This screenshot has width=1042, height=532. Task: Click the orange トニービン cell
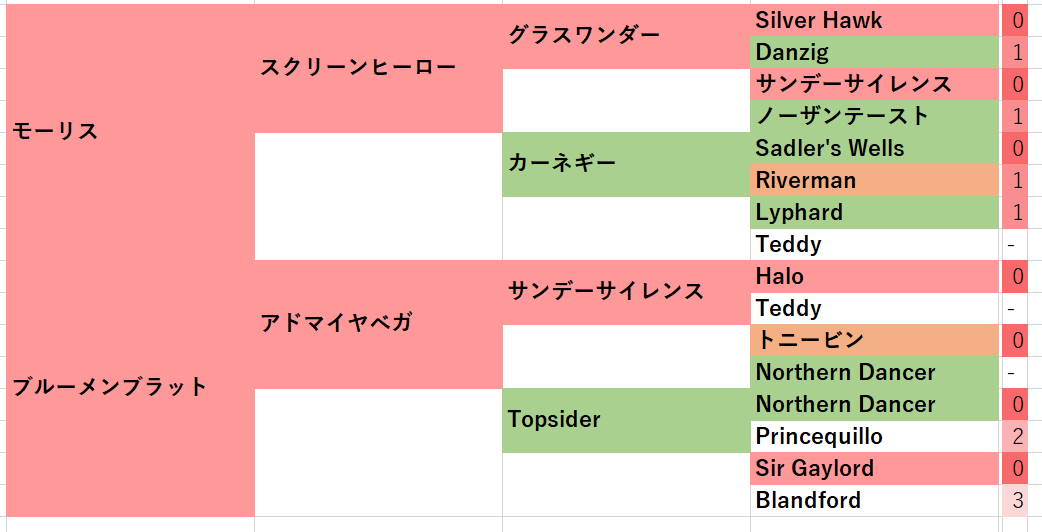coord(875,340)
